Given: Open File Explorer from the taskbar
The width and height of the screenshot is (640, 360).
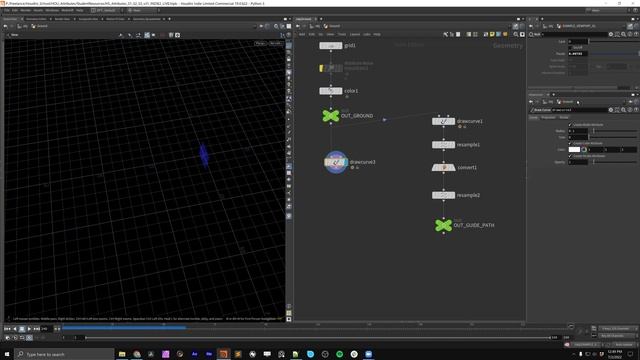Looking at the screenshot, I should 122,354.
